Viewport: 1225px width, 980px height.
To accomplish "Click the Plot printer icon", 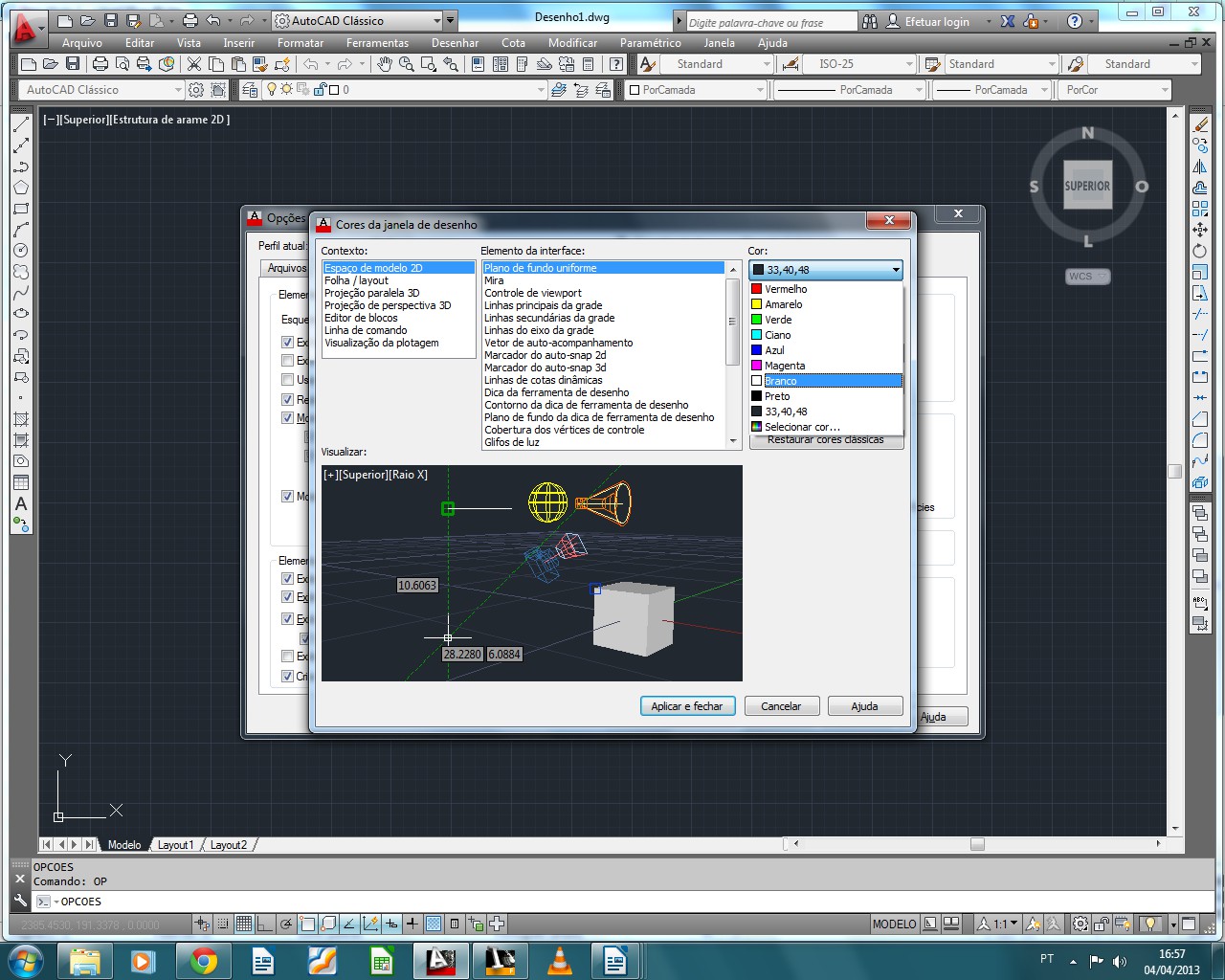I will (100, 64).
